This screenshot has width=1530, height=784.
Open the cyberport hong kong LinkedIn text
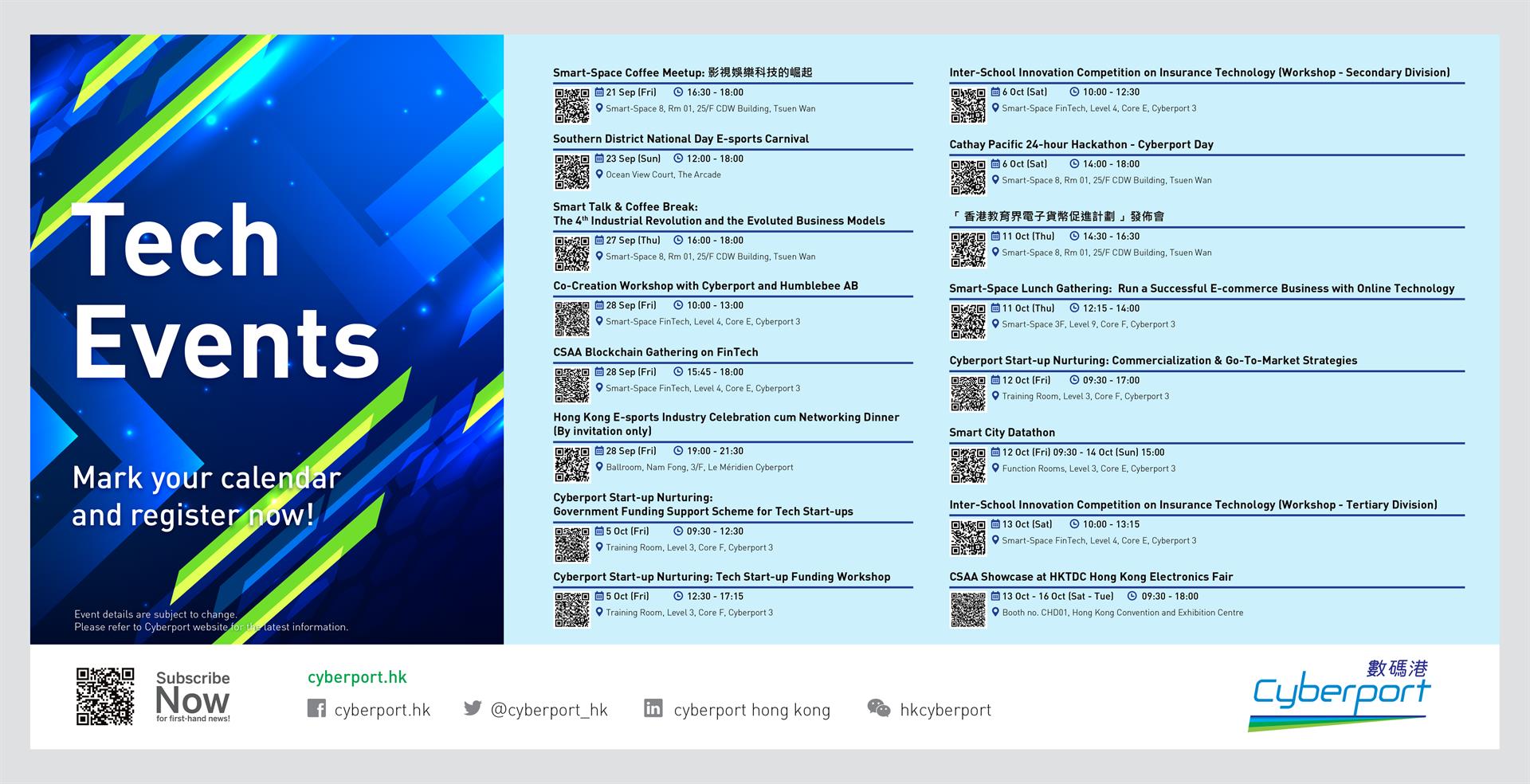tap(751, 710)
